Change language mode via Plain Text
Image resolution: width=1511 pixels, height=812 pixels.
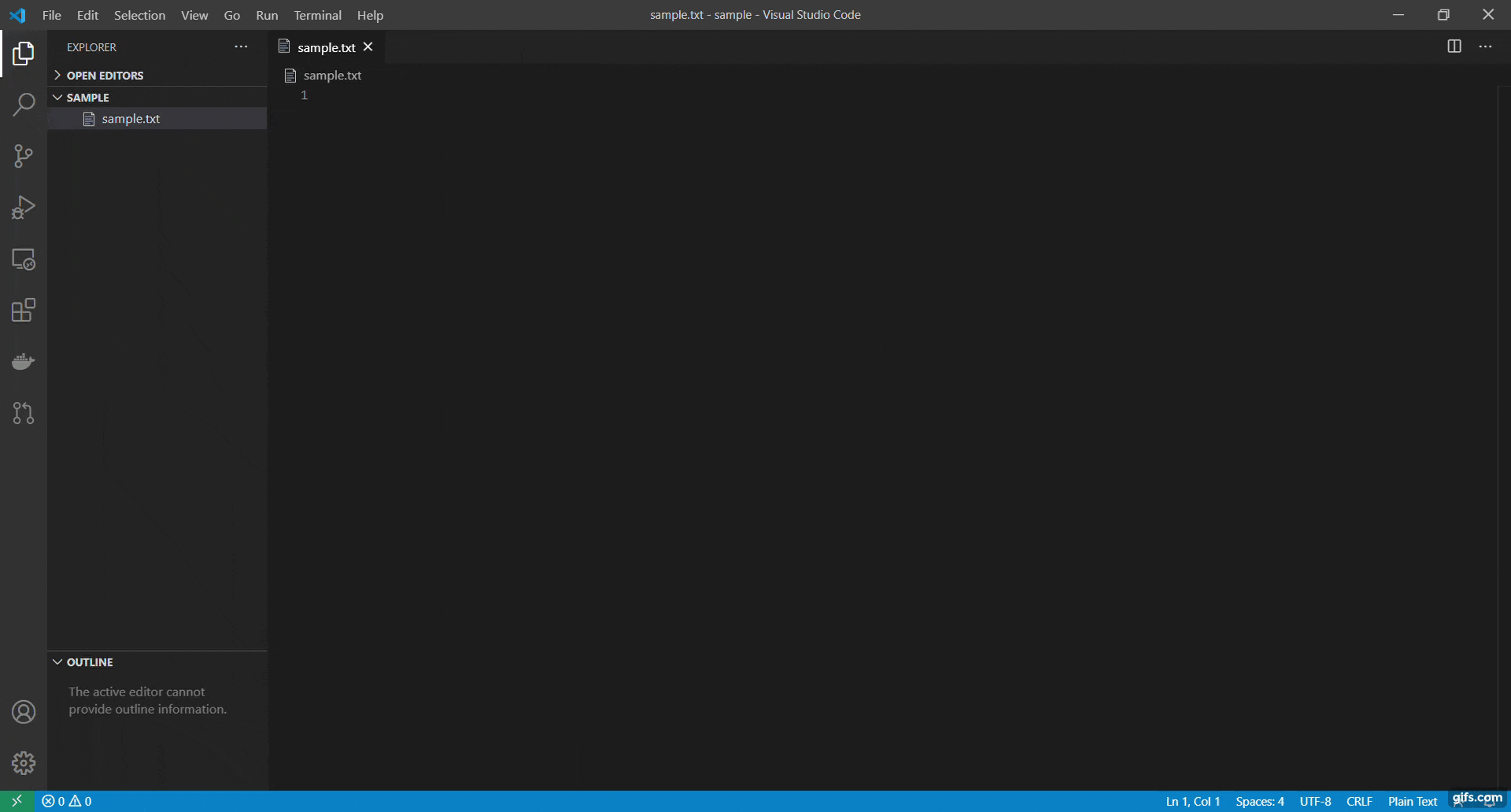(x=1412, y=801)
